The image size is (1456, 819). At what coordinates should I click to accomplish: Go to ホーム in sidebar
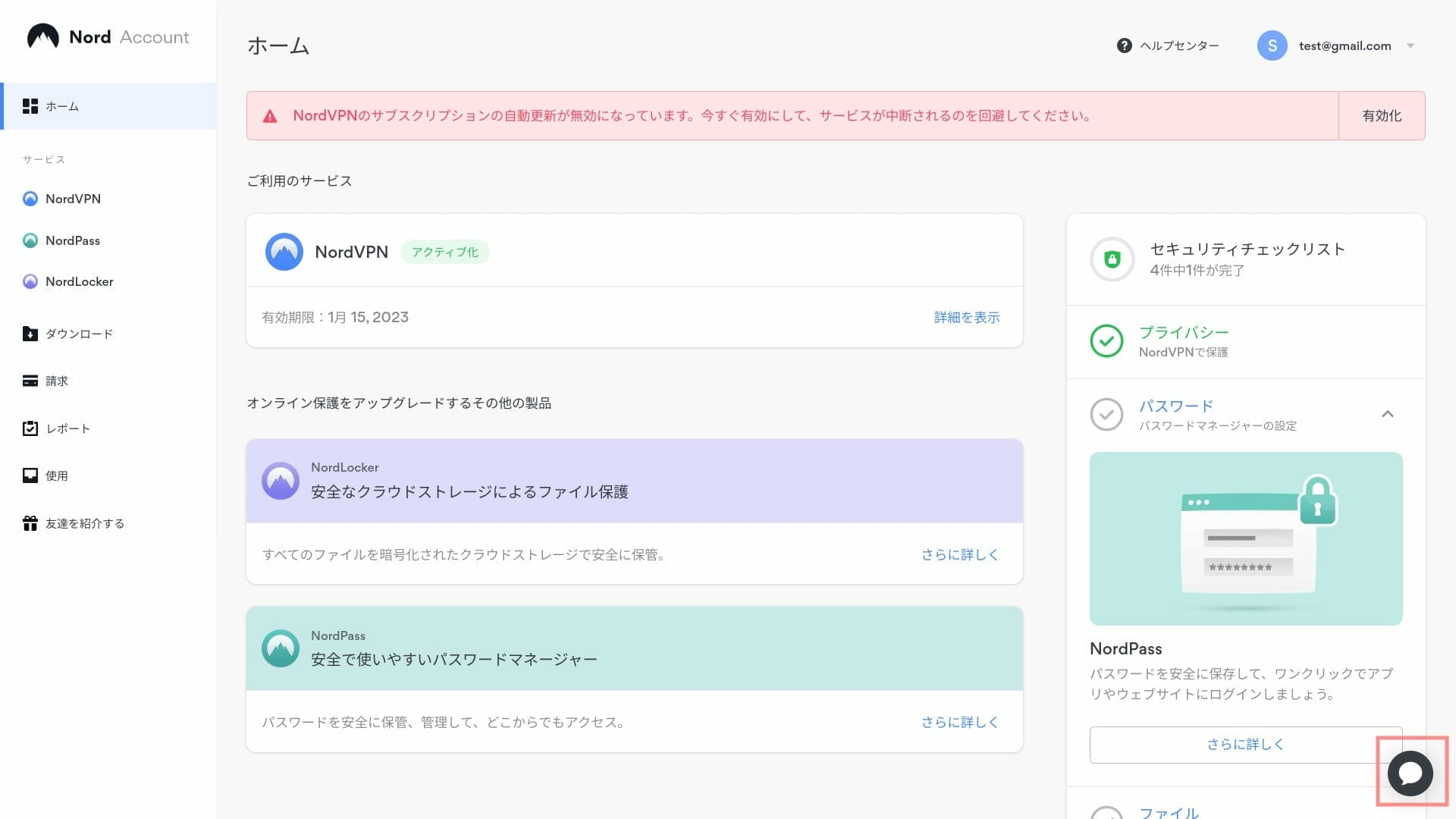[108, 106]
